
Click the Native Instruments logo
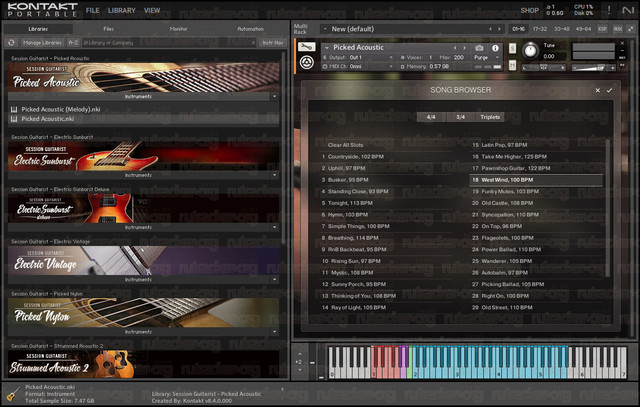pos(628,11)
